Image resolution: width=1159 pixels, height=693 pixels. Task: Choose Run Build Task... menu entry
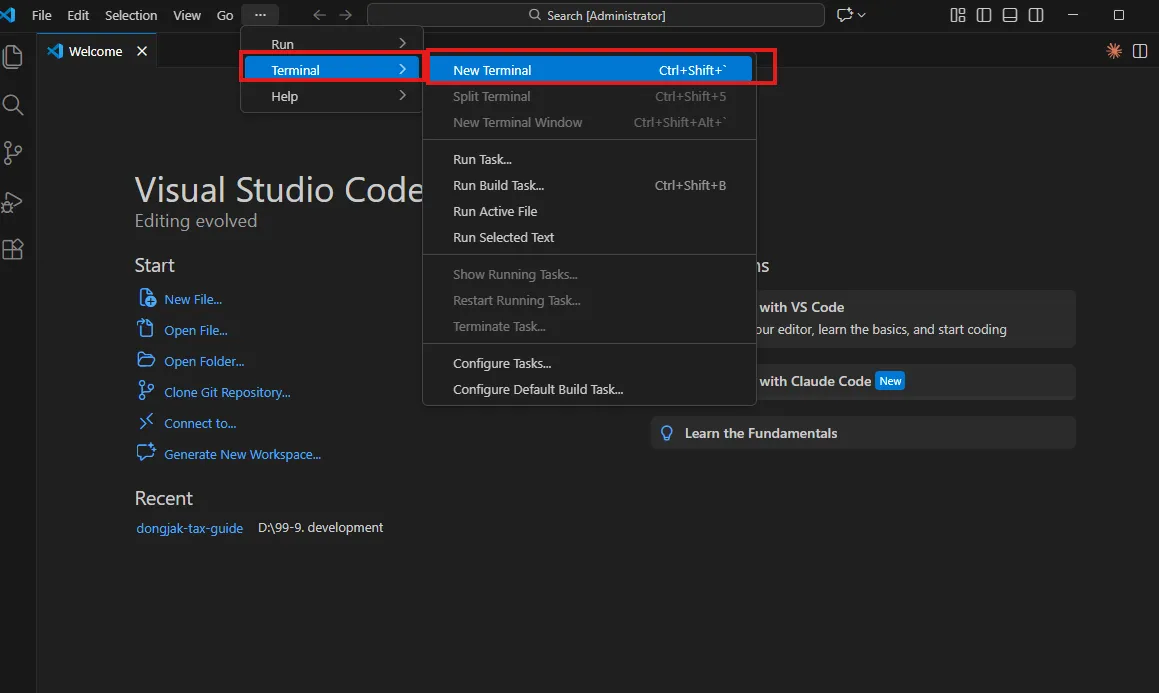(498, 185)
